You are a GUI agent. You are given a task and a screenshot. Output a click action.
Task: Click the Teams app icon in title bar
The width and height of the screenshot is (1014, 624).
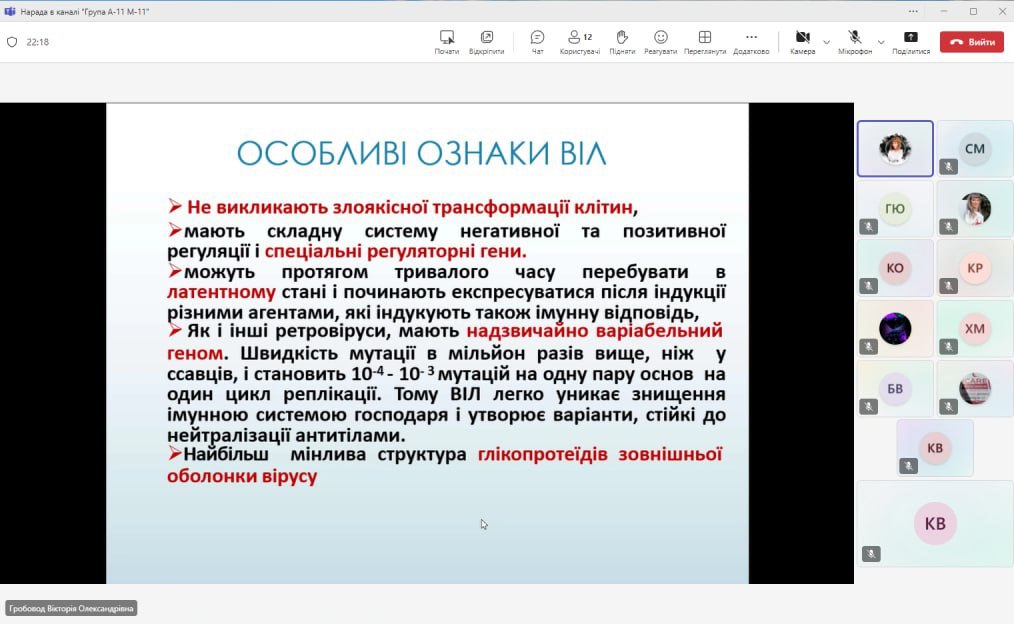[x=10, y=11]
